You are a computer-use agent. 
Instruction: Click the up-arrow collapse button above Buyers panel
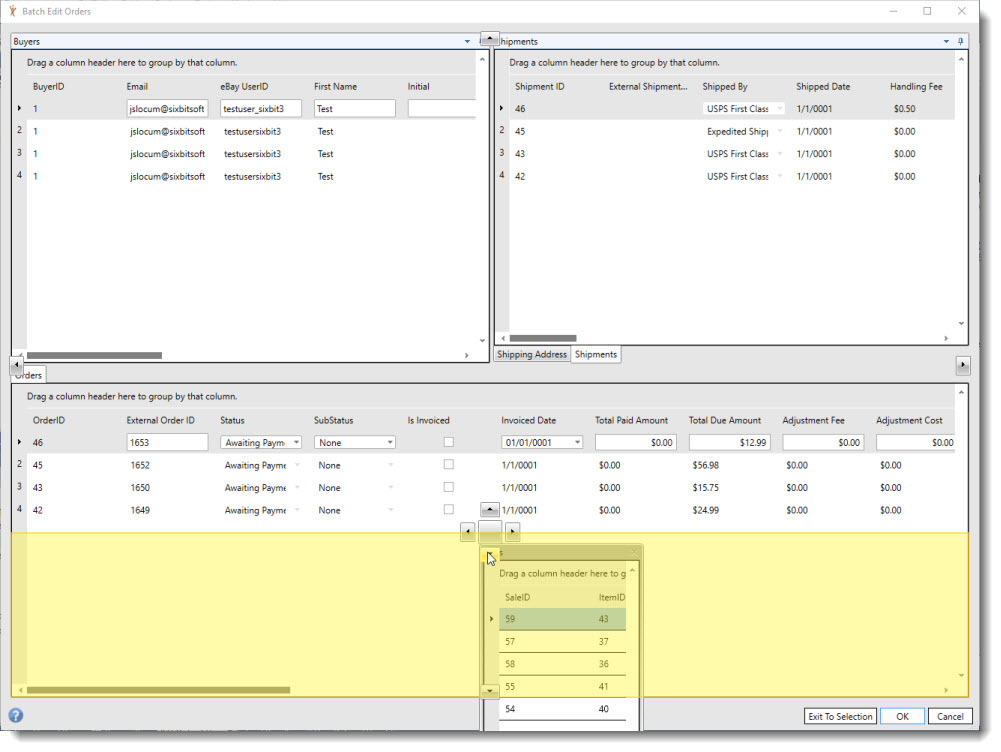point(489,36)
